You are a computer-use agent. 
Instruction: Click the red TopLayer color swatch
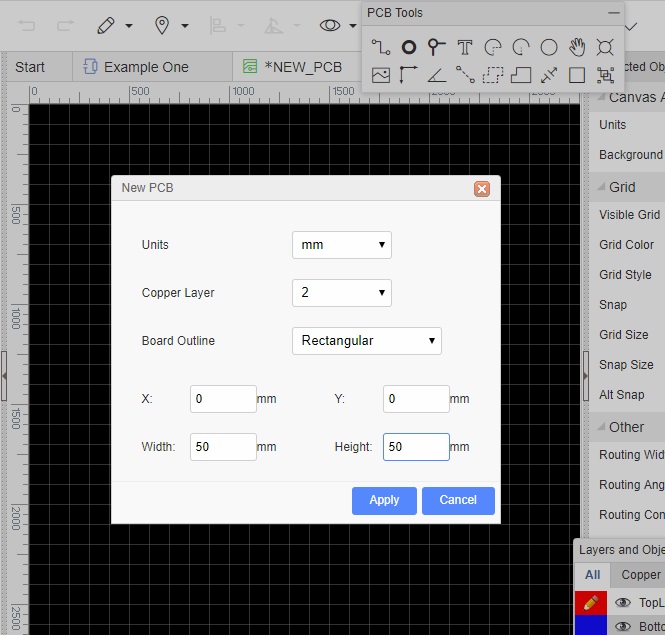pos(590,603)
